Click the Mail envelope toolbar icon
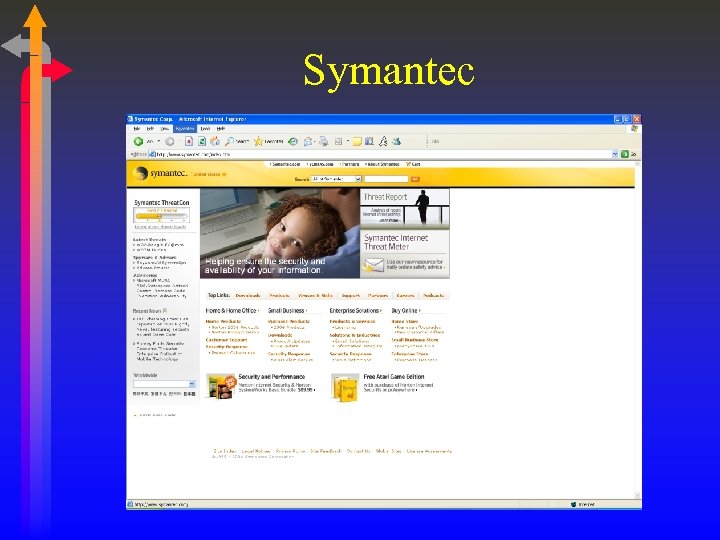The height and width of the screenshot is (540, 720). tap(308, 141)
